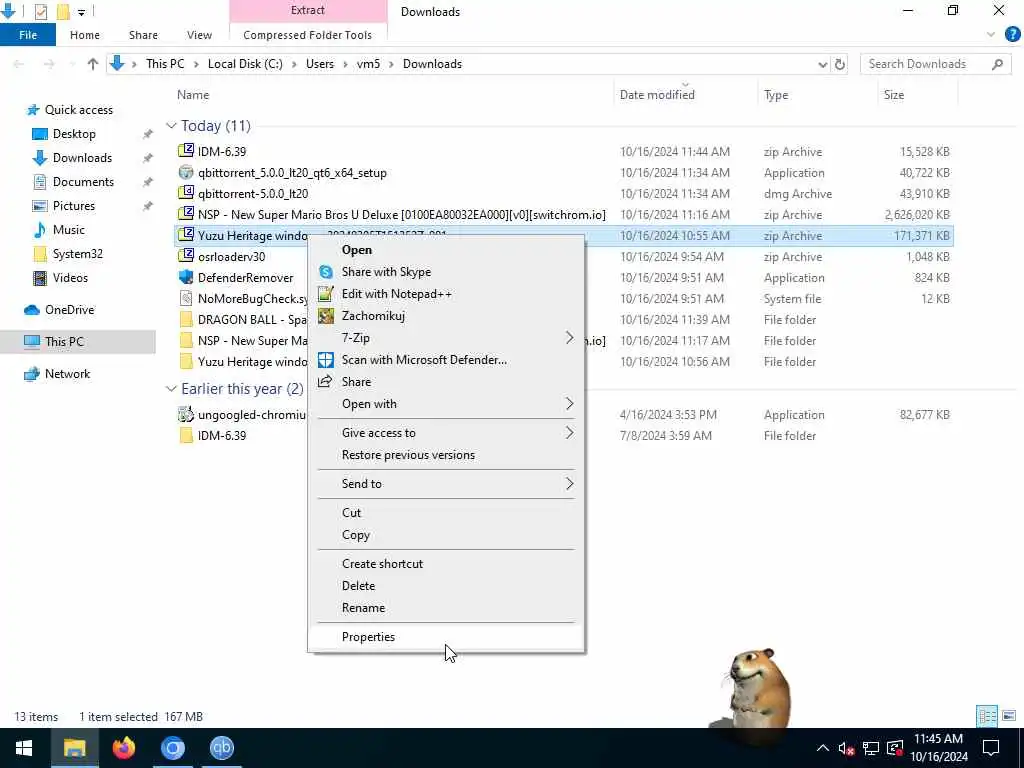Screen dimensions: 1024x768
Task: Open Music in the navigation pane
Action: pyautogui.click(x=69, y=230)
